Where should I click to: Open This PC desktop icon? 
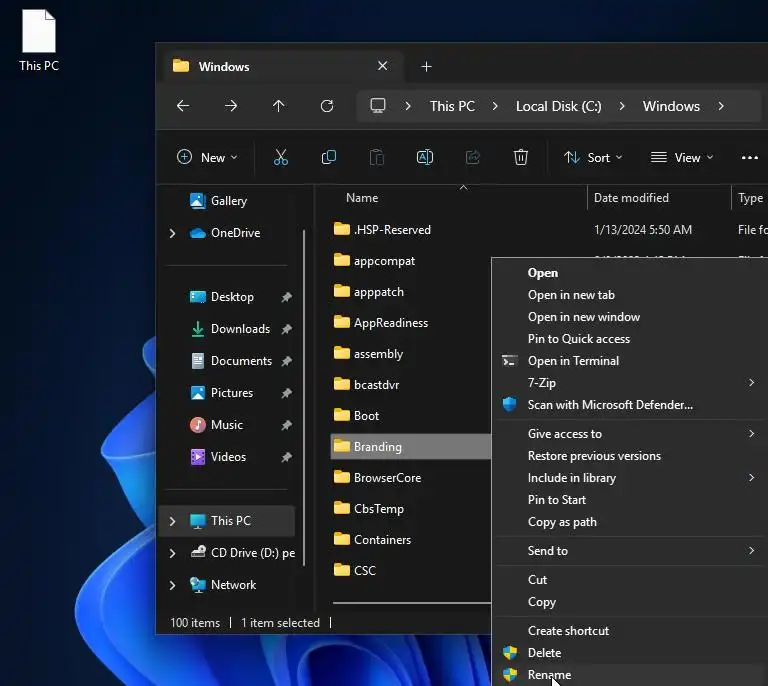click(39, 41)
